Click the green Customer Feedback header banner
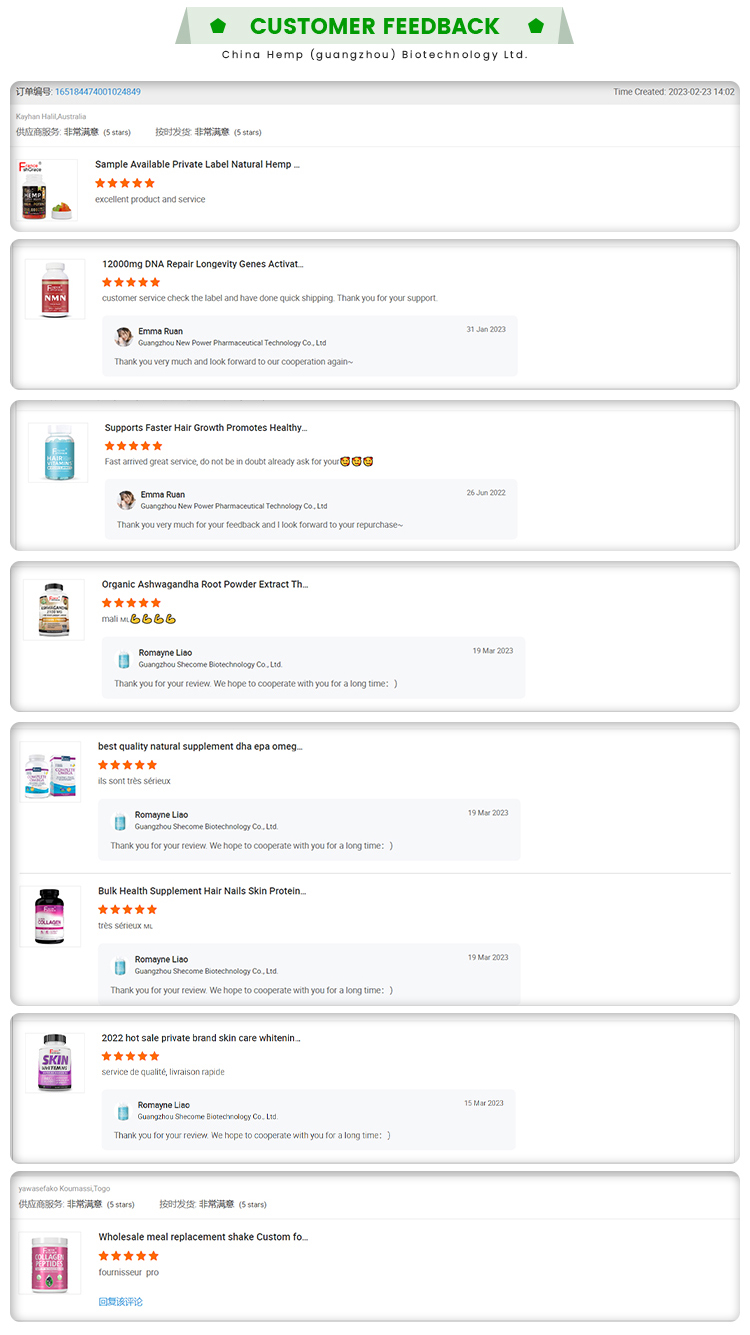The width and height of the screenshot is (750, 1335). [375, 26]
